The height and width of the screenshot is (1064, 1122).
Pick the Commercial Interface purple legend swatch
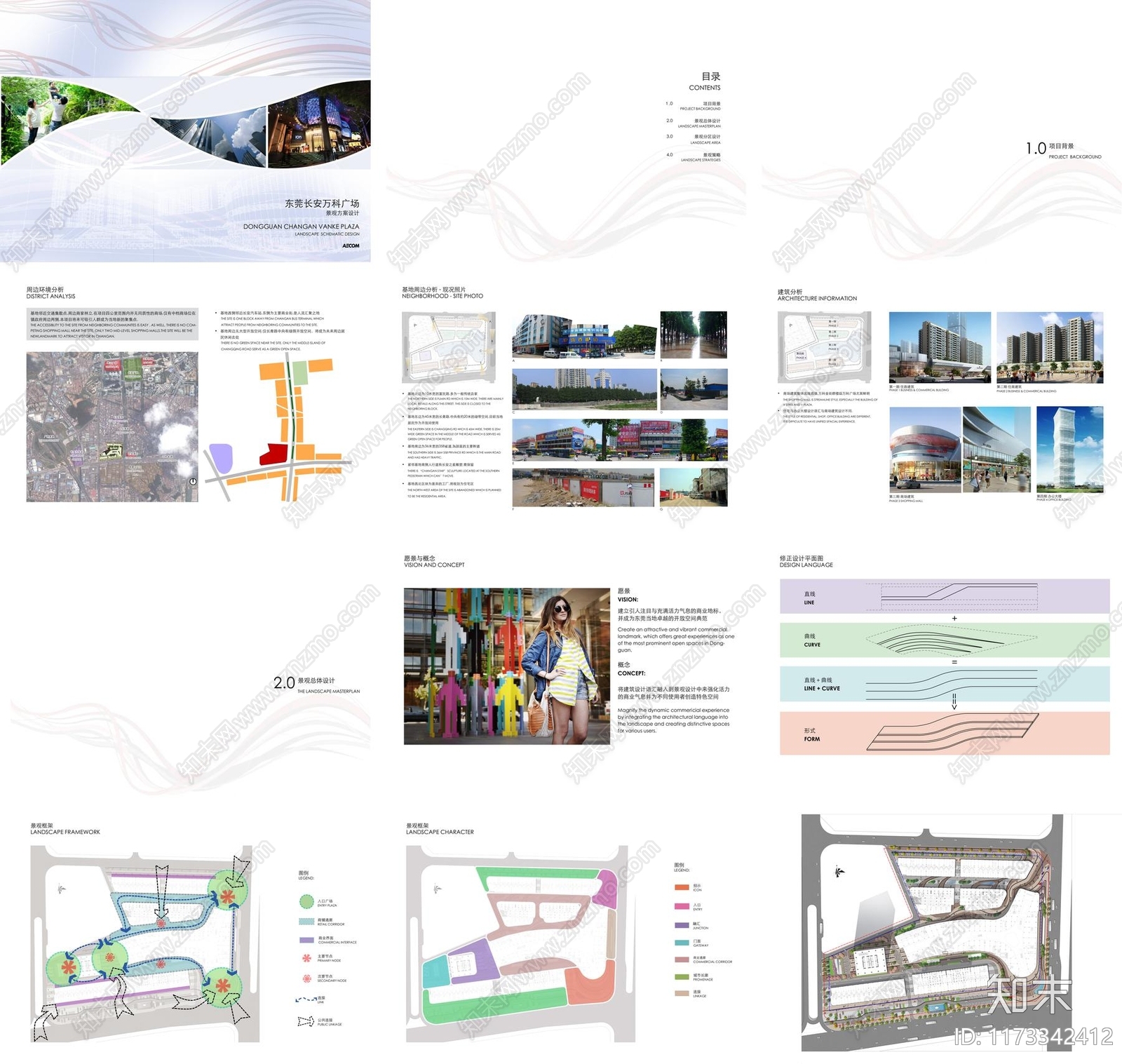[306, 940]
